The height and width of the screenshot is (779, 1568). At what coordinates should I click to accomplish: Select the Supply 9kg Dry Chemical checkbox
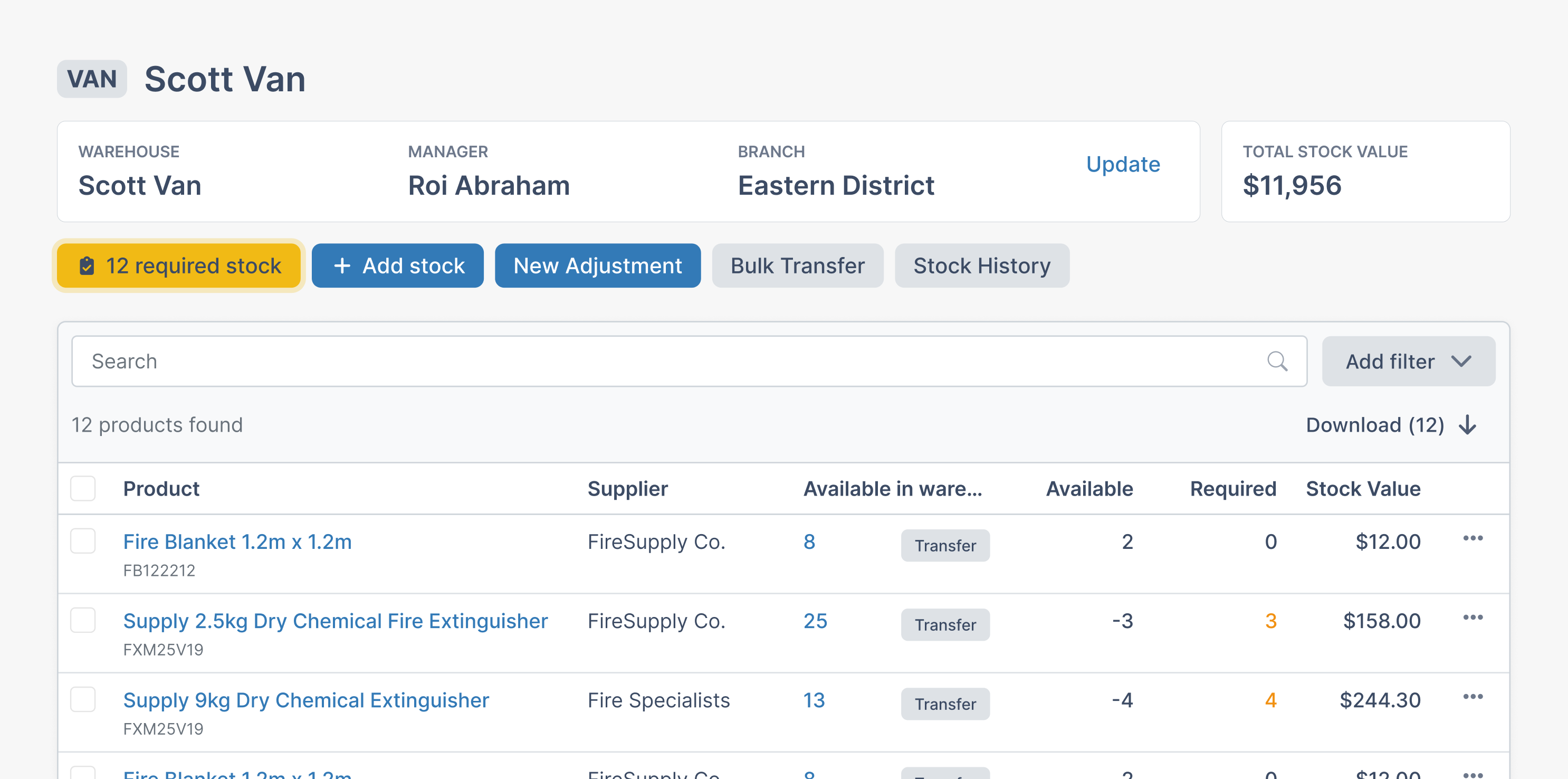[83, 699]
